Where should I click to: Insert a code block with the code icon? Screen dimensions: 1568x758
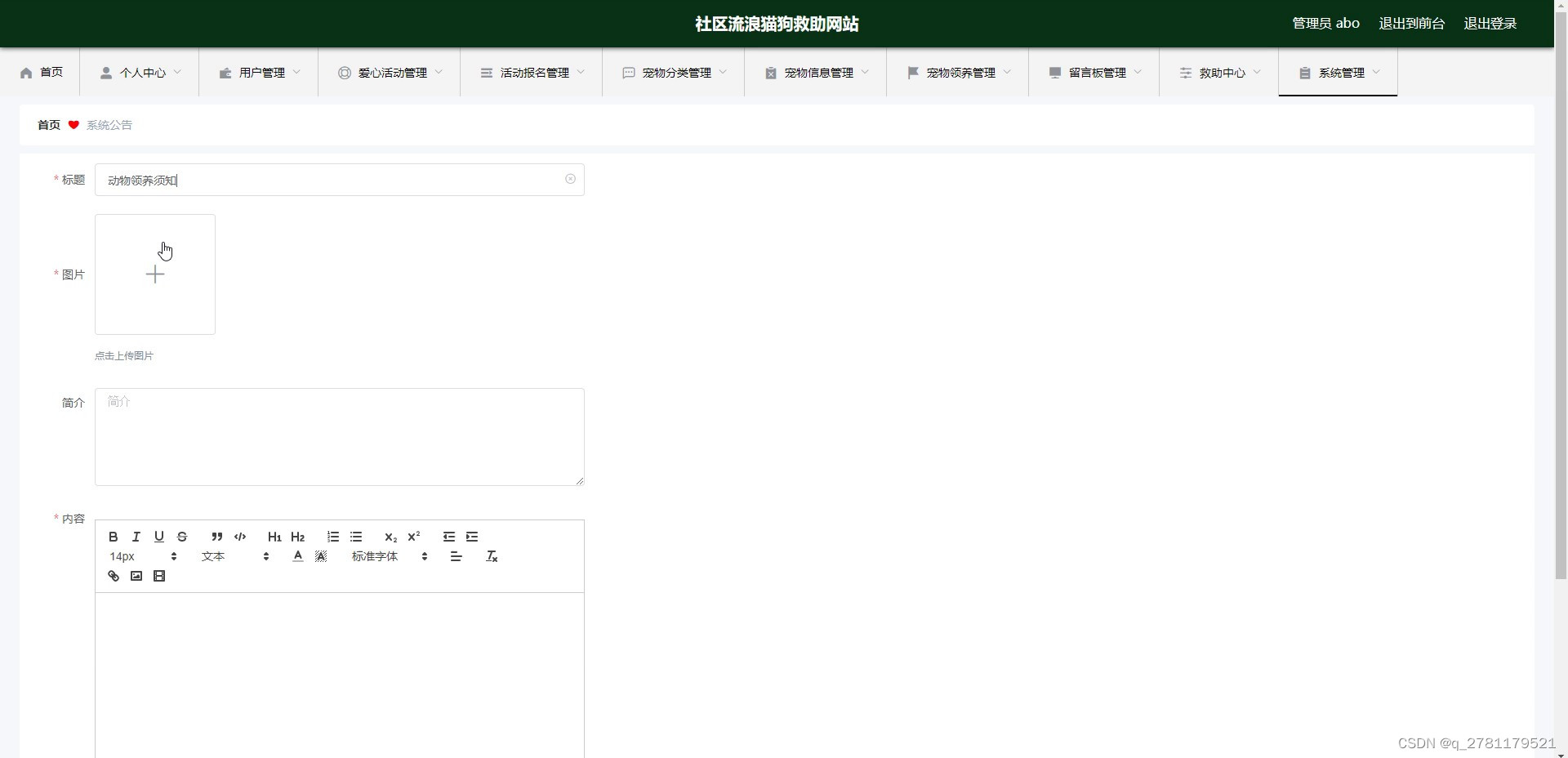coord(240,537)
